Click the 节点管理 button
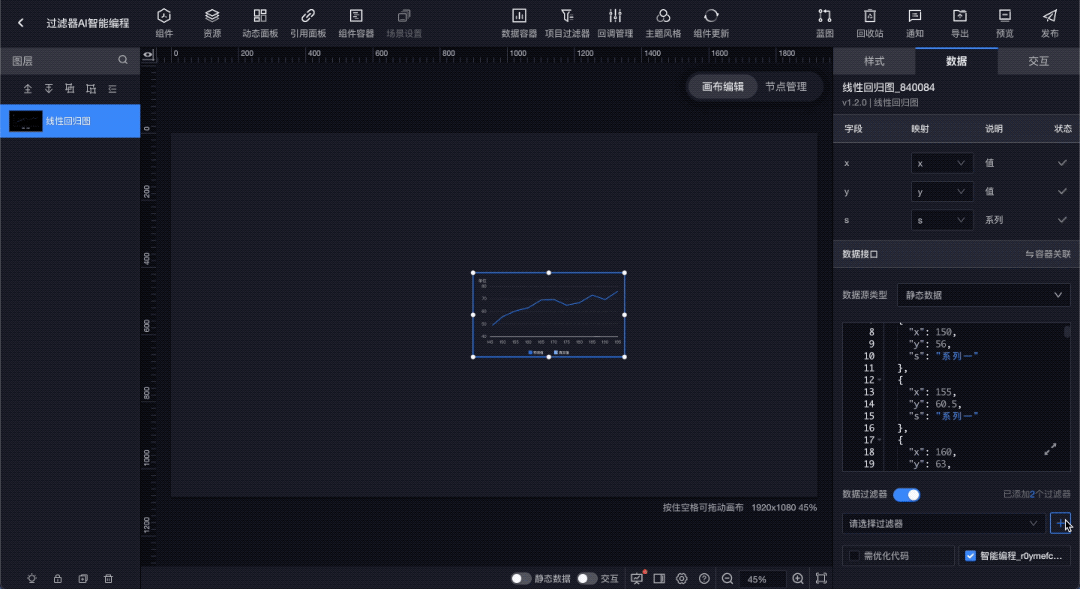 [x=785, y=87]
